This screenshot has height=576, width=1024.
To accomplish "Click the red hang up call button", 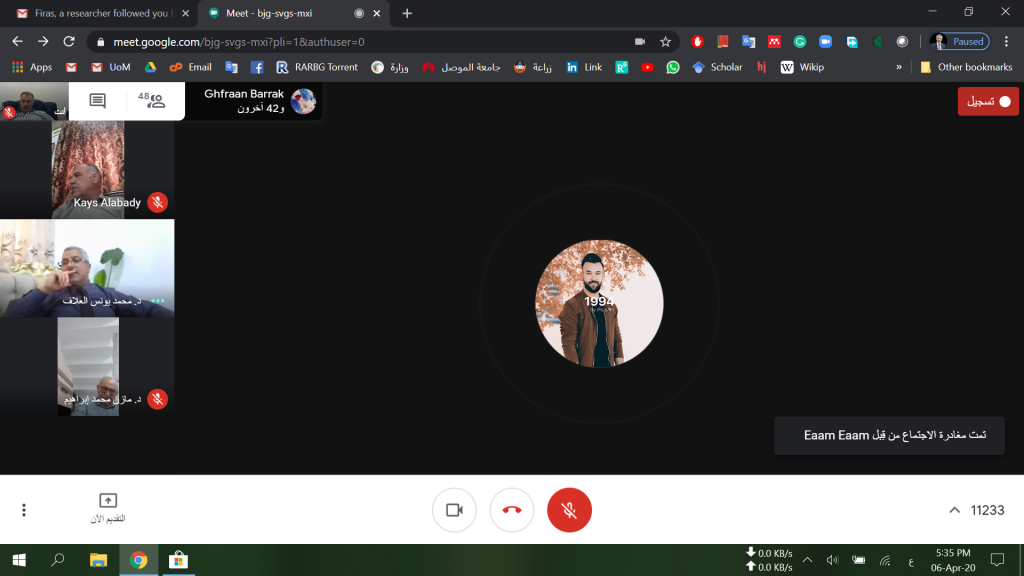I will [512, 510].
